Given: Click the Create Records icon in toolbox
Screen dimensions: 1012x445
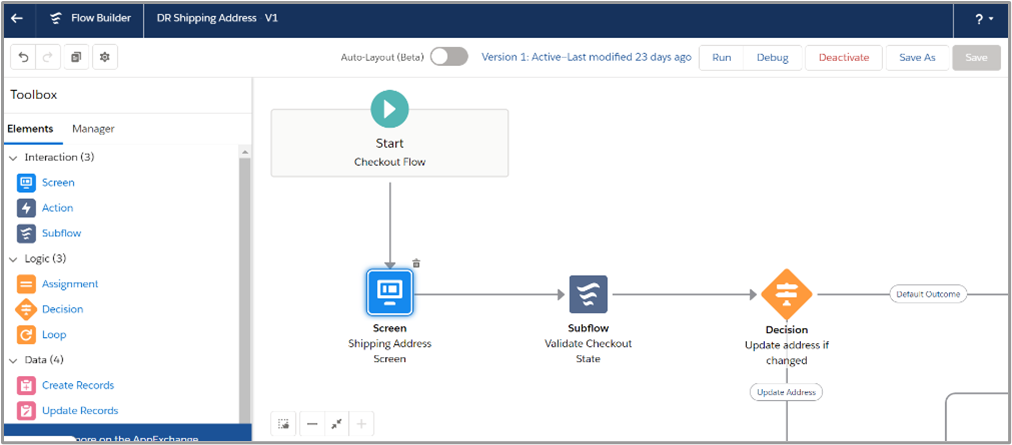Looking at the screenshot, I should pos(26,386).
